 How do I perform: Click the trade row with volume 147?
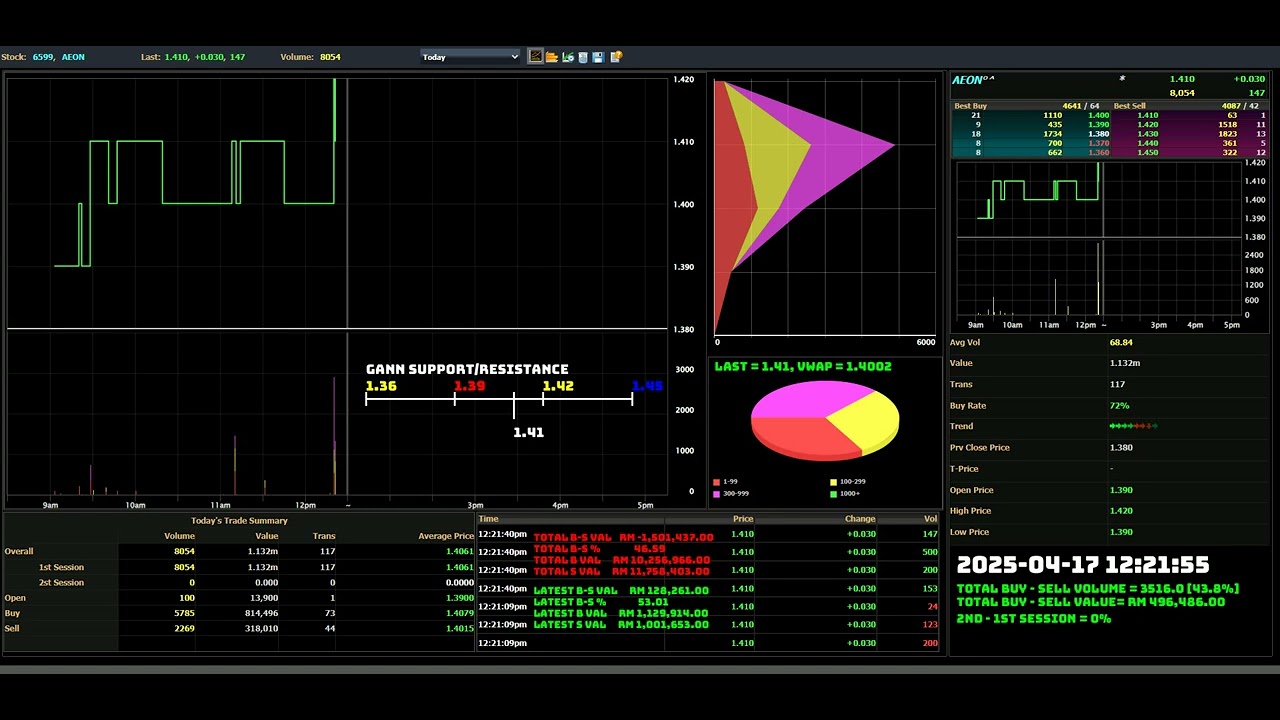click(x=708, y=534)
